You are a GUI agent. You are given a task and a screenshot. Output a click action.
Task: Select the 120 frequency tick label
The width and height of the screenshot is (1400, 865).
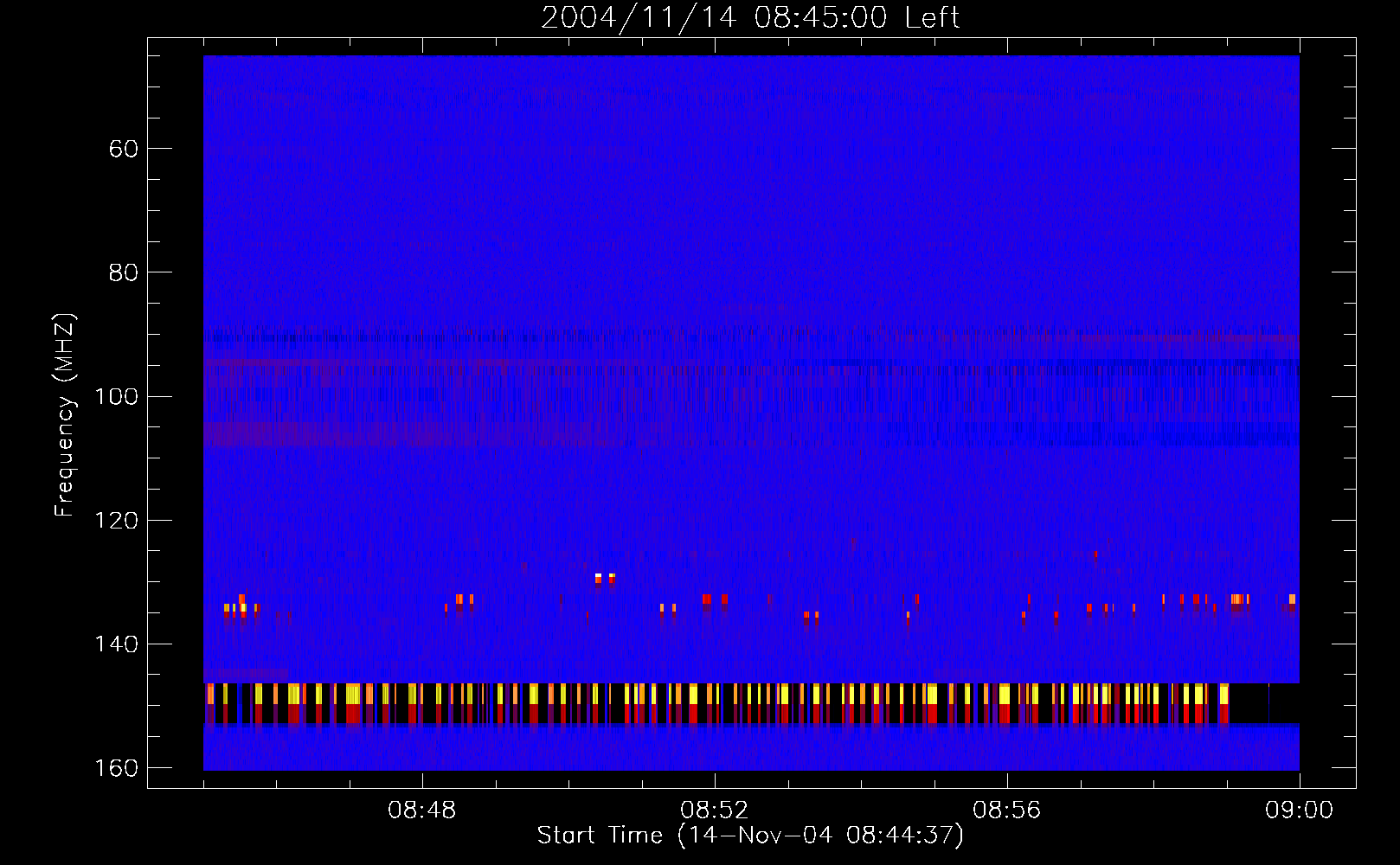pyautogui.click(x=116, y=521)
